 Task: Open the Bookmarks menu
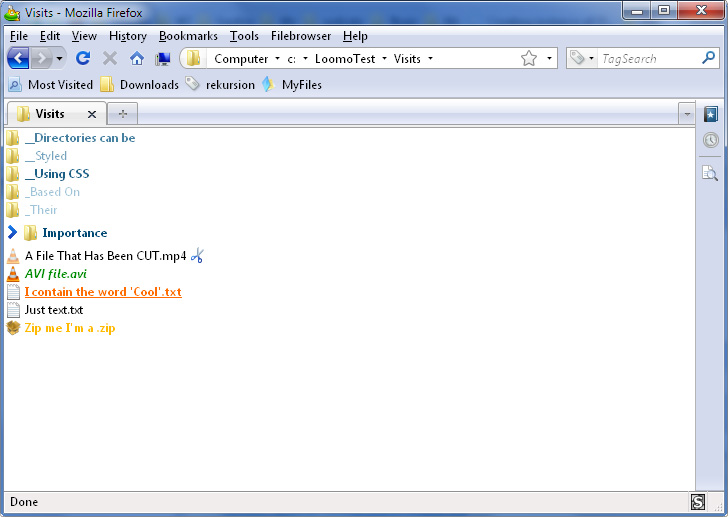188,36
